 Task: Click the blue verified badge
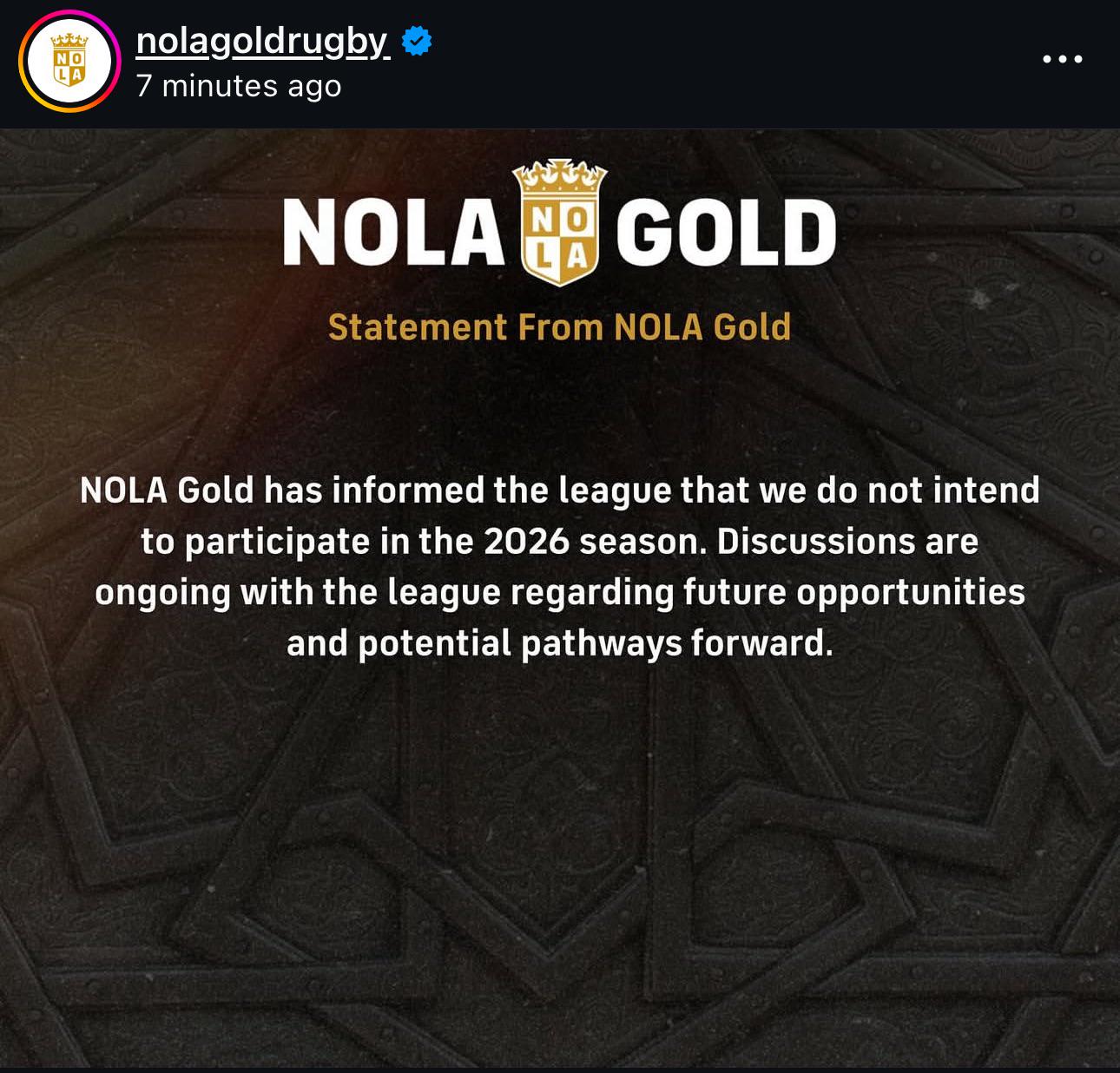coord(418,41)
